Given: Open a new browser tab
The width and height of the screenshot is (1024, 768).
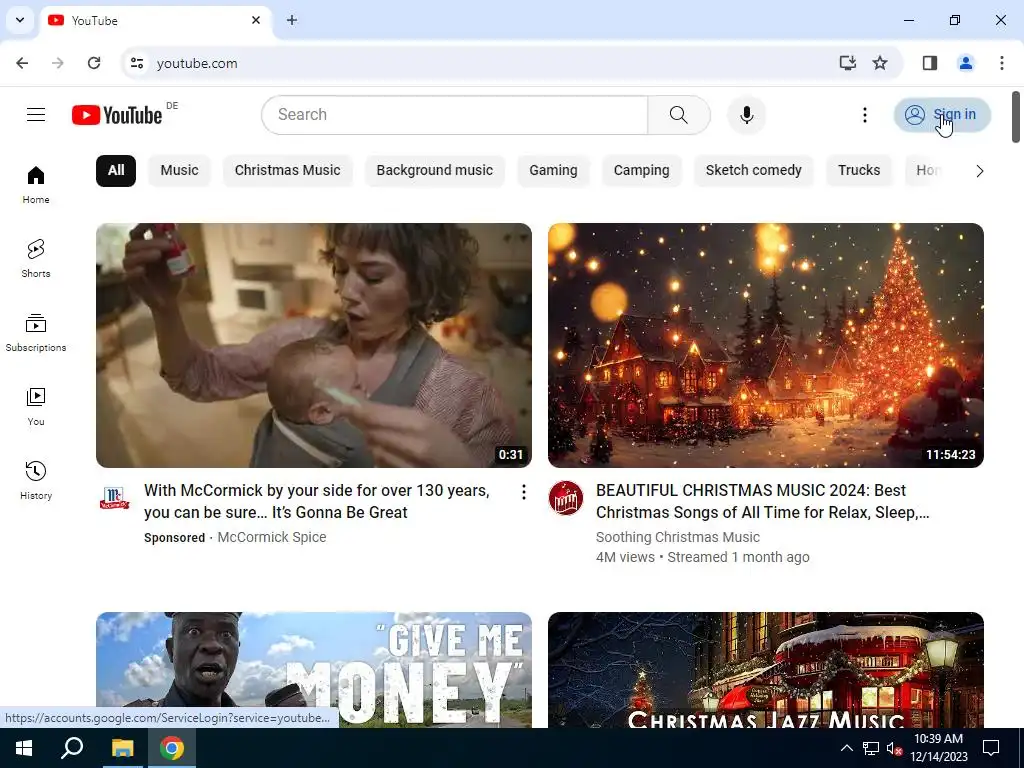Looking at the screenshot, I should (x=292, y=20).
